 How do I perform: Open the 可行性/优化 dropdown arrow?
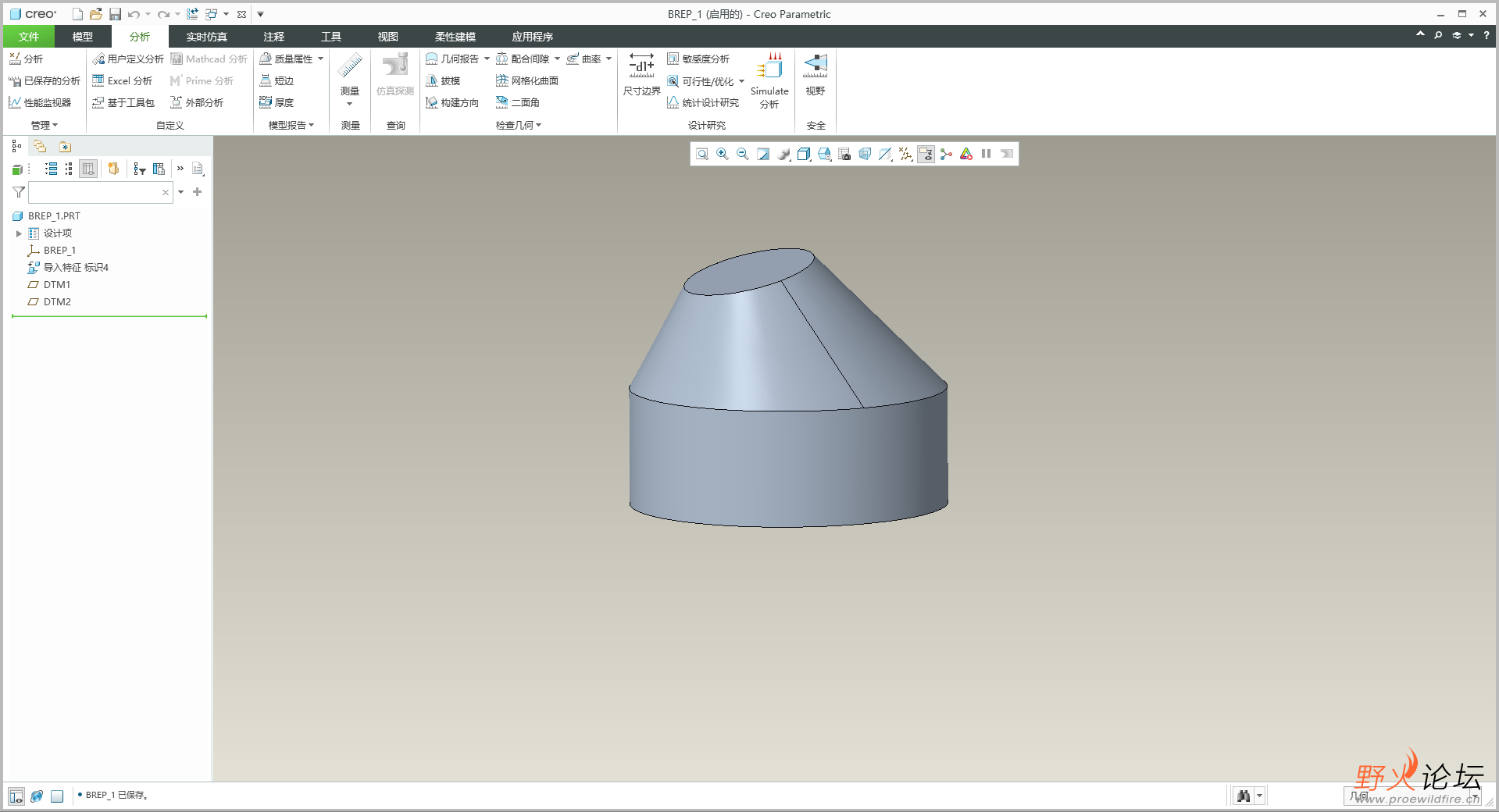[x=741, y=81]
